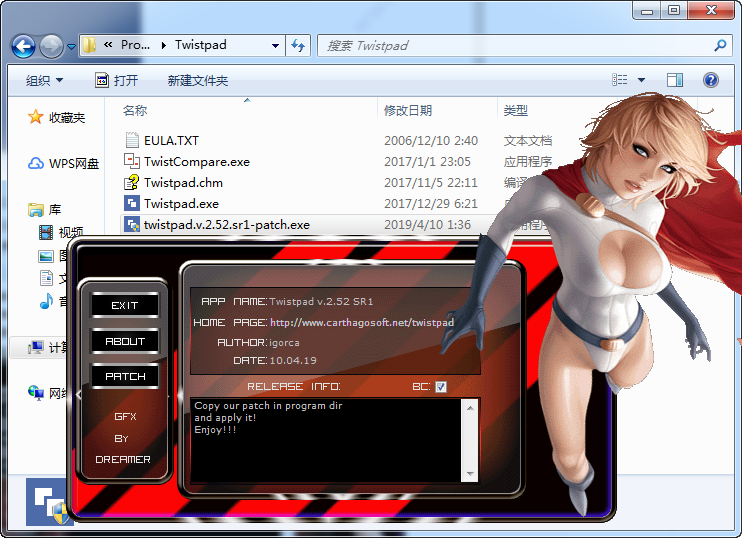Select the Twistpad.chm help file
The height and width of the screenshot is (538, 742).
click(x=184, y=183)
